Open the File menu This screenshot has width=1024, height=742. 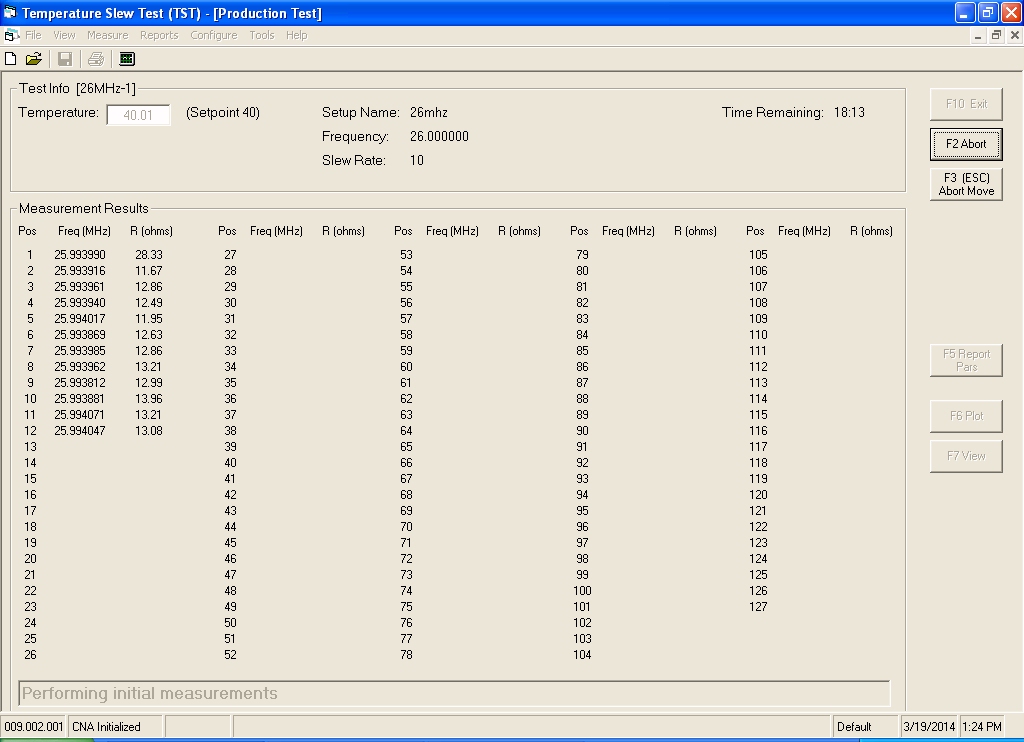coord(34,35)
